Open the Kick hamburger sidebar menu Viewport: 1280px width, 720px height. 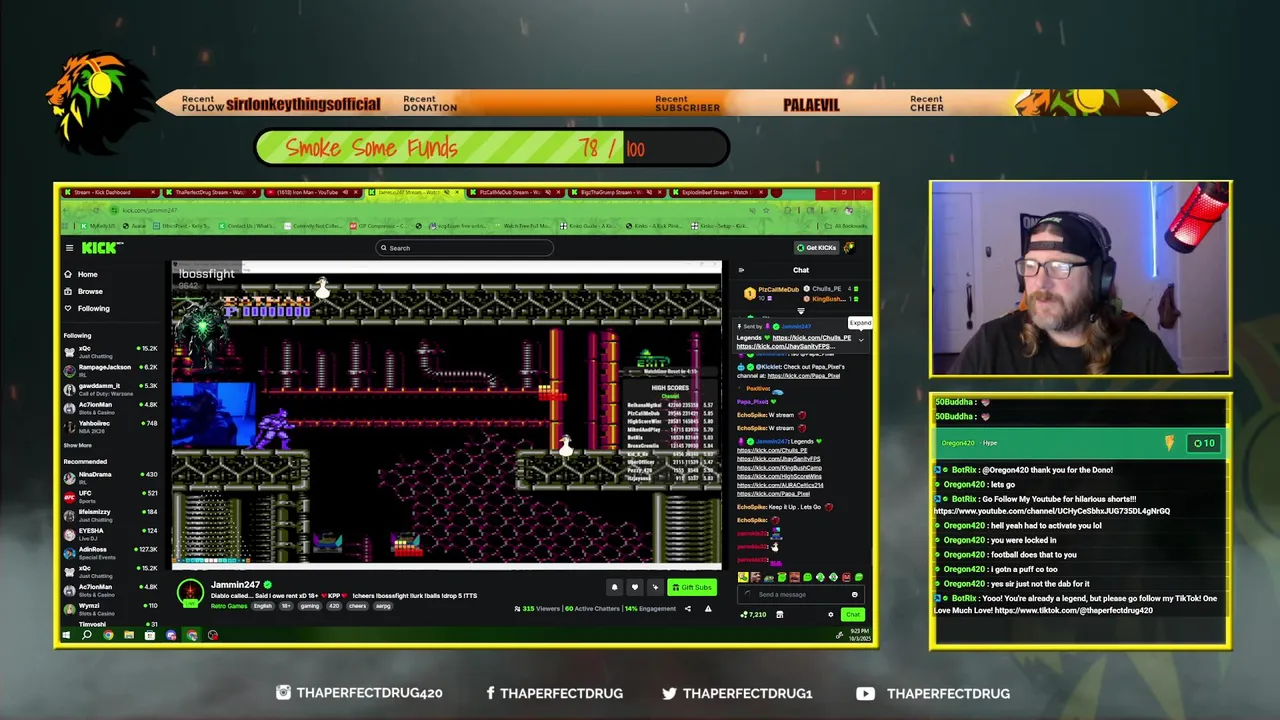point(69,248)
